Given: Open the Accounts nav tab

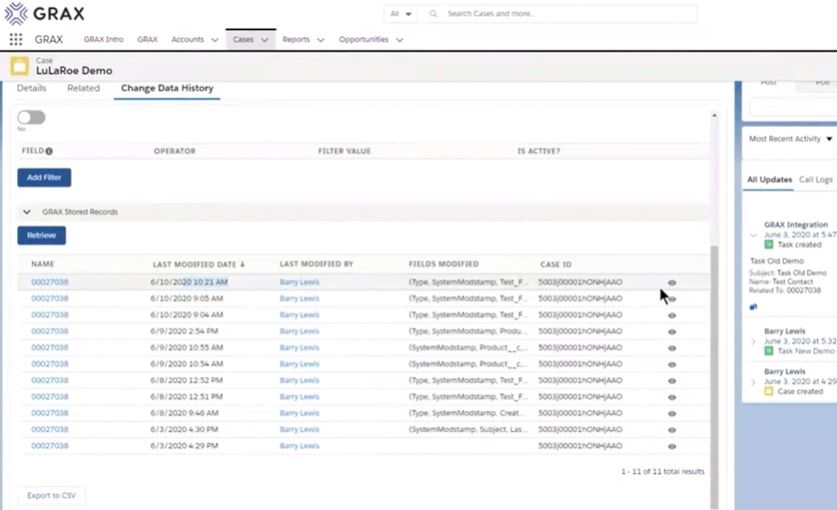Looking at the screenshot, I should (x=187, y=40).
